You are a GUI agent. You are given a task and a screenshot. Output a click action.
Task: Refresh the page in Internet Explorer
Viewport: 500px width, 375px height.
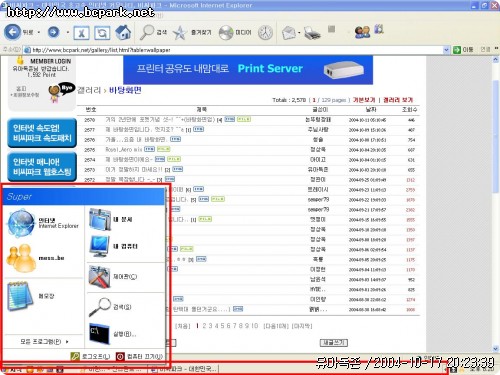[102, 33]
